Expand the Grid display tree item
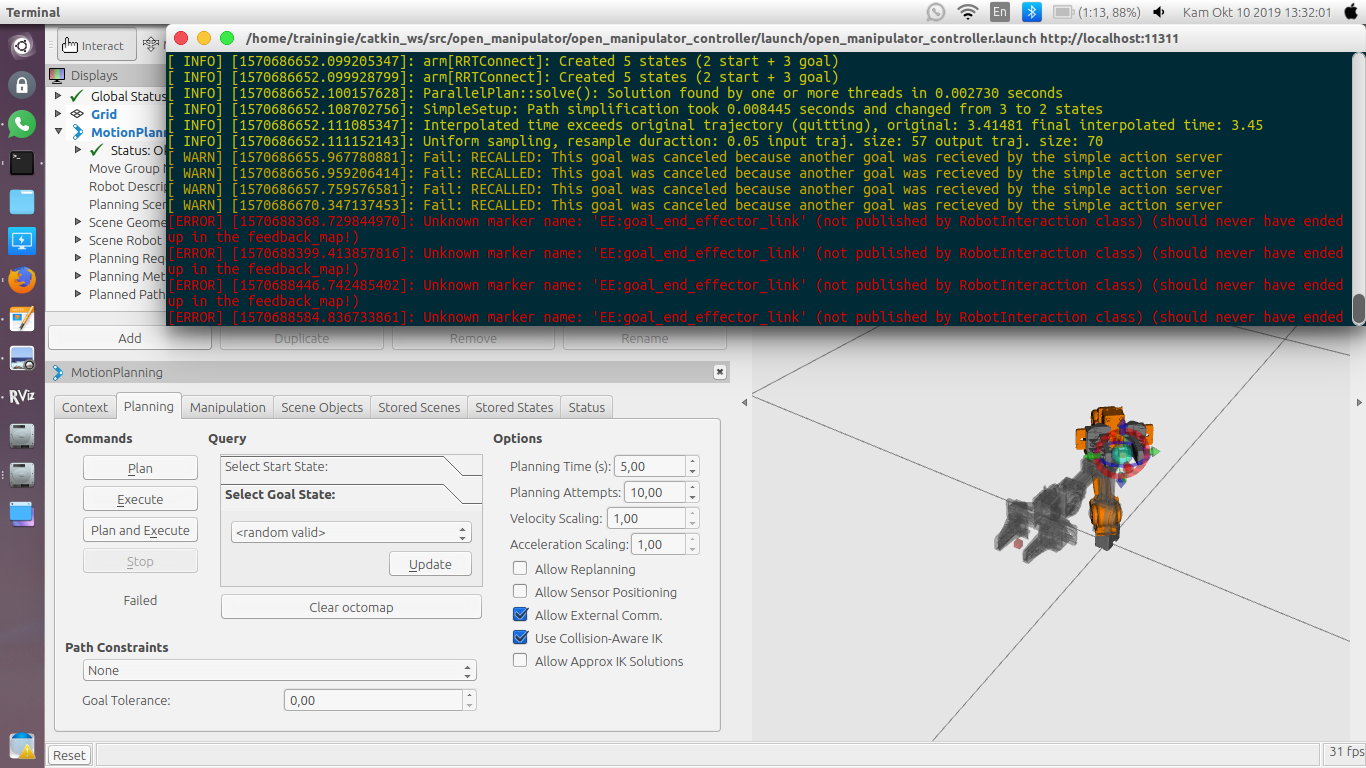Screen dimensions: 1366x768 click(x=59, y=114)
